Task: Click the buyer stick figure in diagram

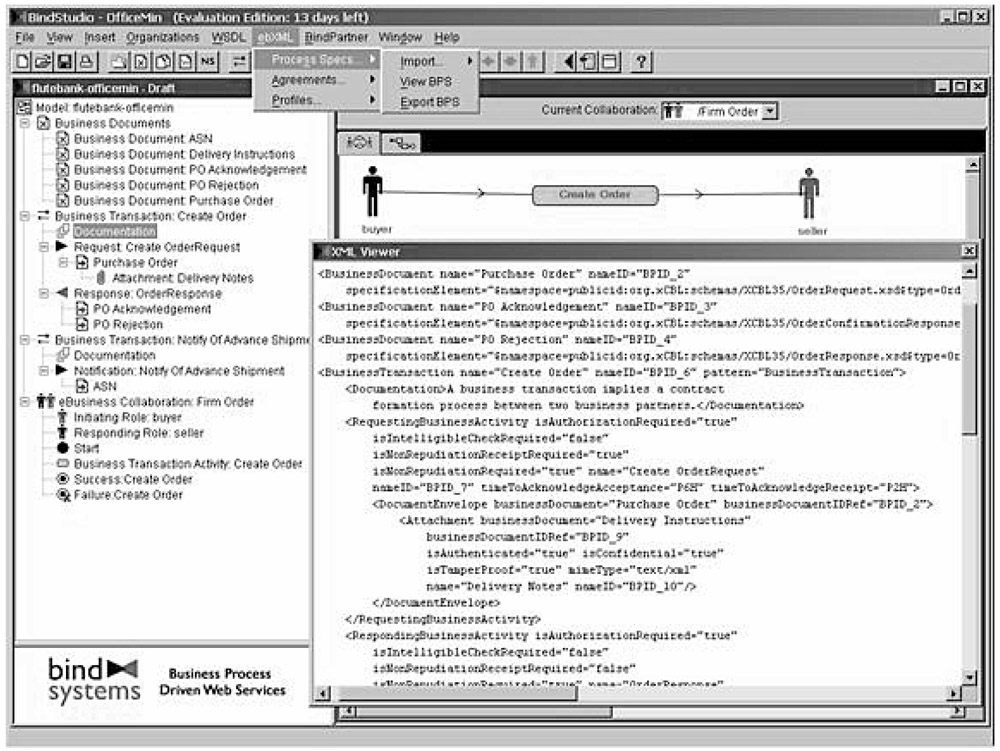Action: (x=372, y=192)
